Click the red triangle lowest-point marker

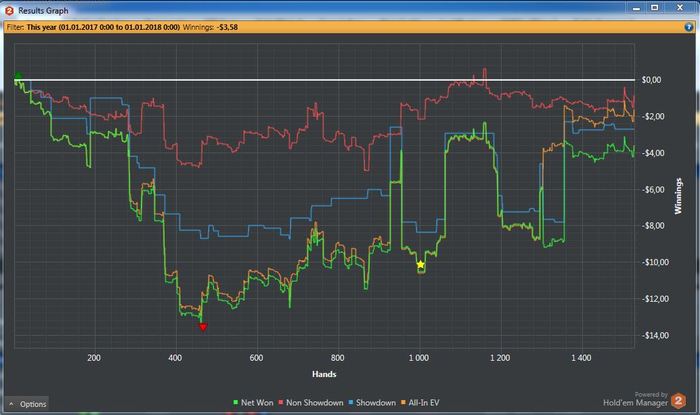click(x=203, y=327)
